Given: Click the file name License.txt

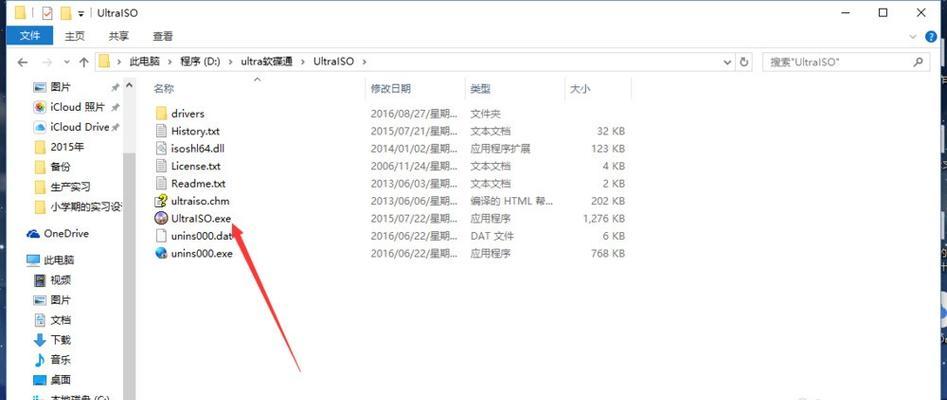Looking at the screenshot, I should click(x=196, y=166).
